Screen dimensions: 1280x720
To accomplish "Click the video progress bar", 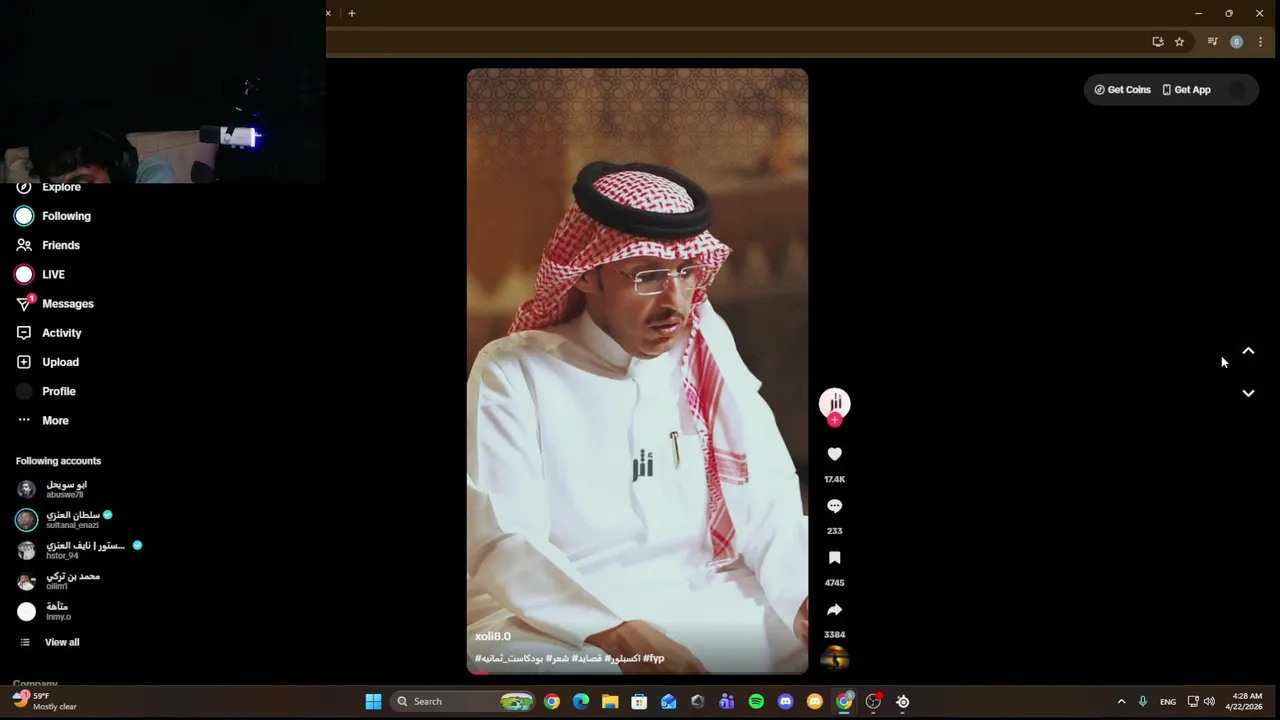I will (x=637, y=672).
